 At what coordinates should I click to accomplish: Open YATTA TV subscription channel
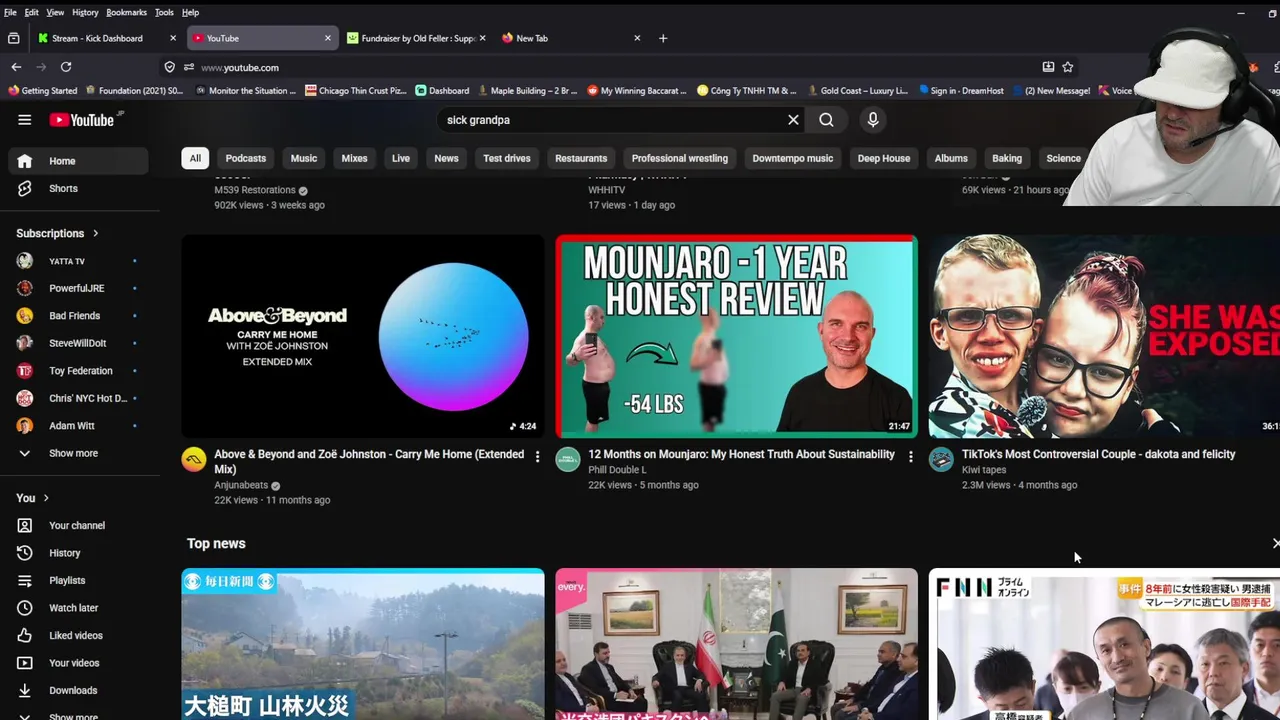click(x=78, y=261)
